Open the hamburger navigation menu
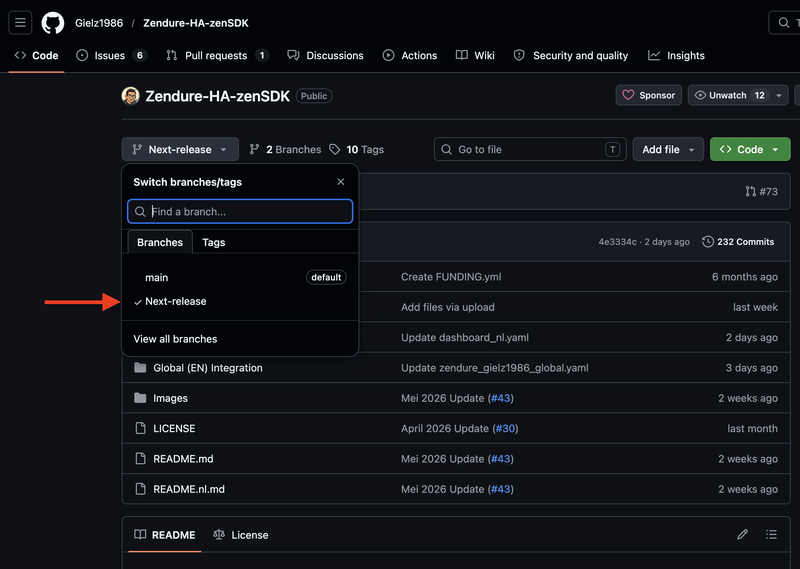The image size is (800, 569). pos(20,23)
